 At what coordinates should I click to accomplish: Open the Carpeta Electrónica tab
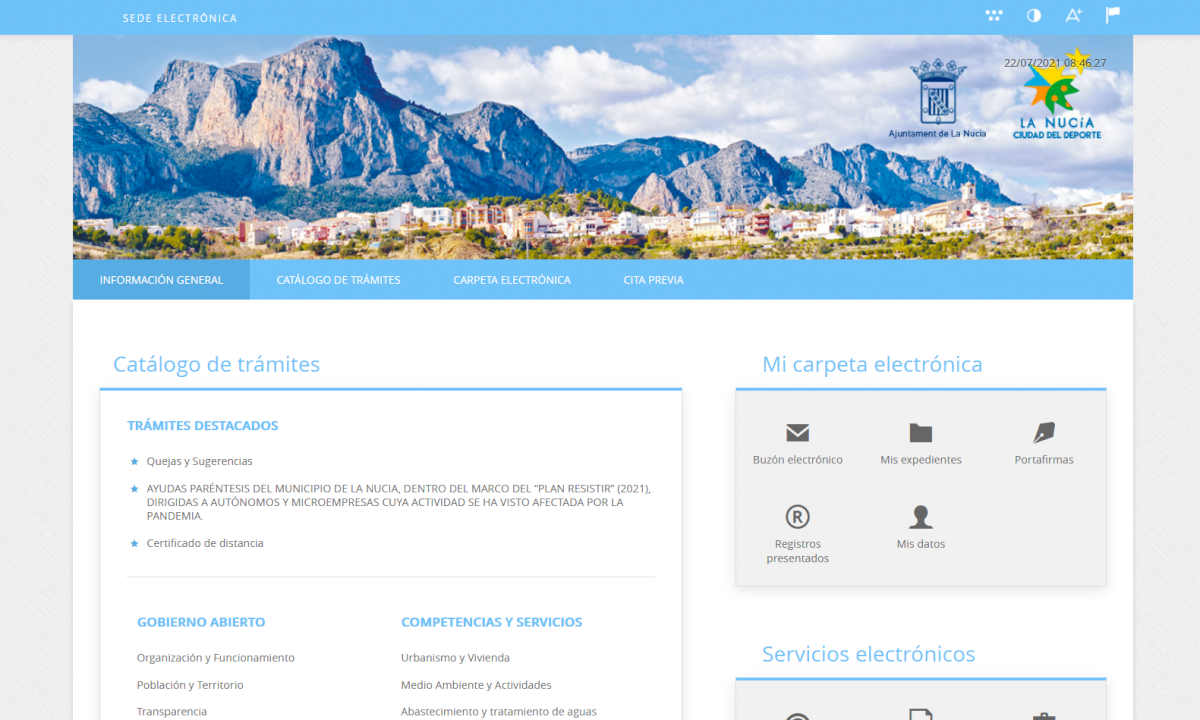pyautogui.click(x=511, y=280)
